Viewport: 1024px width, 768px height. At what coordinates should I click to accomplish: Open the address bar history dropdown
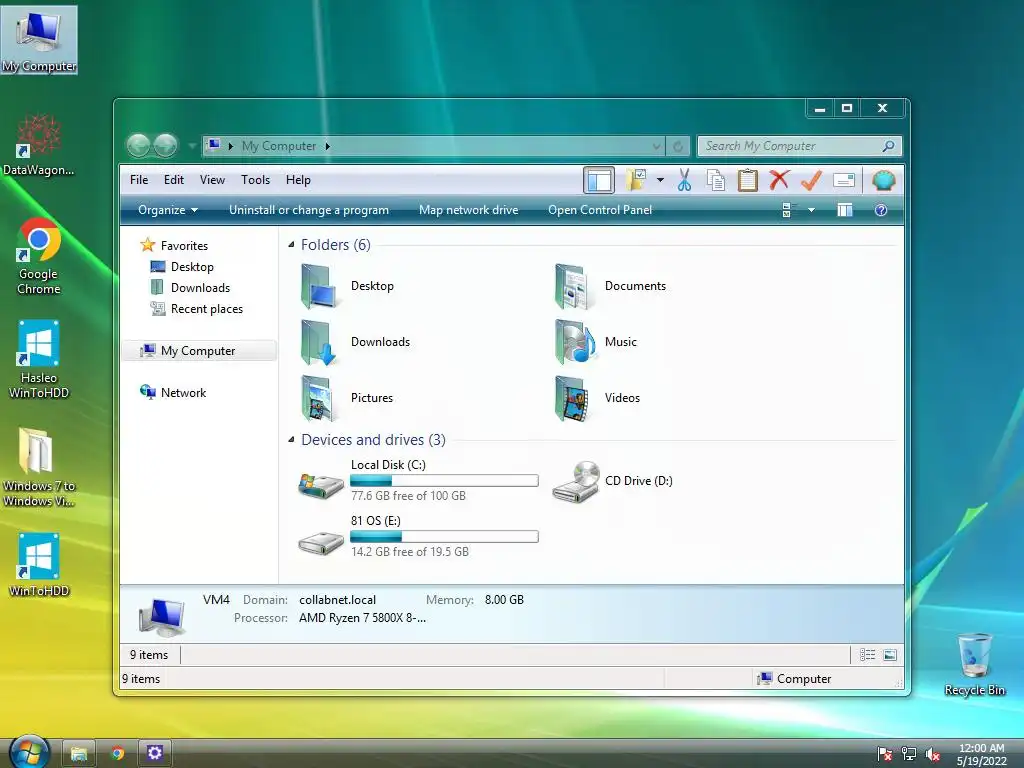[x=657, y=146]
